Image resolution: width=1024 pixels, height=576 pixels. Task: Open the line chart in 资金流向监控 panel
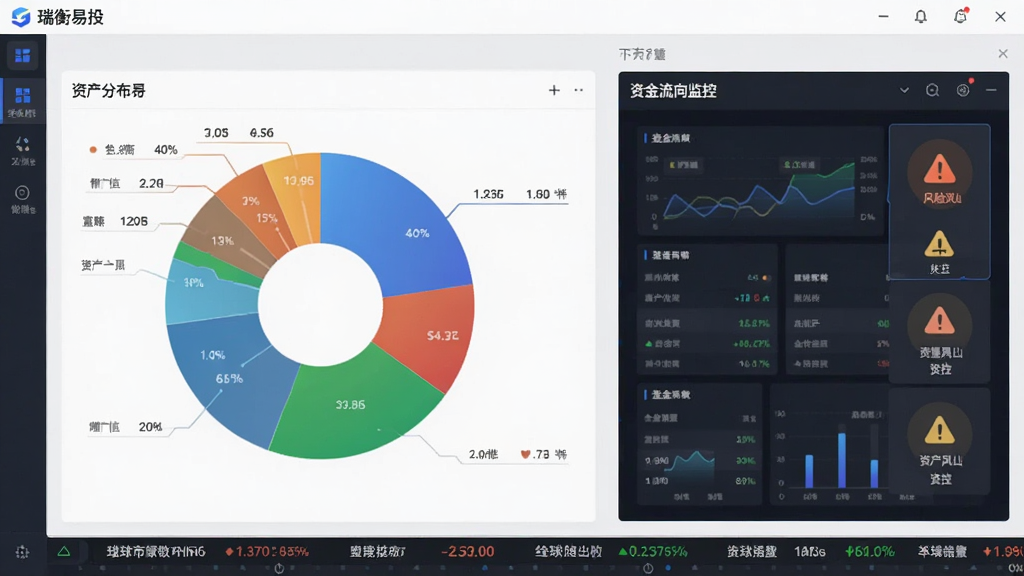760,189
